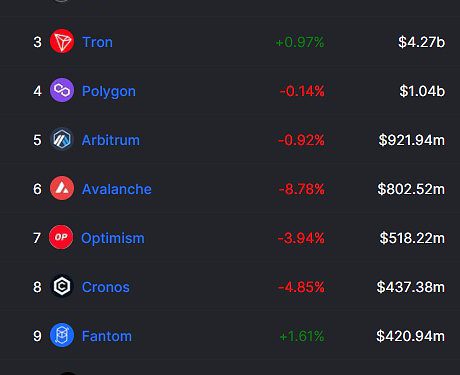The height and width of the screenshot is (375, 460).
Task: Click the Cronos hexagon logo icon
Action: (62, 286)
